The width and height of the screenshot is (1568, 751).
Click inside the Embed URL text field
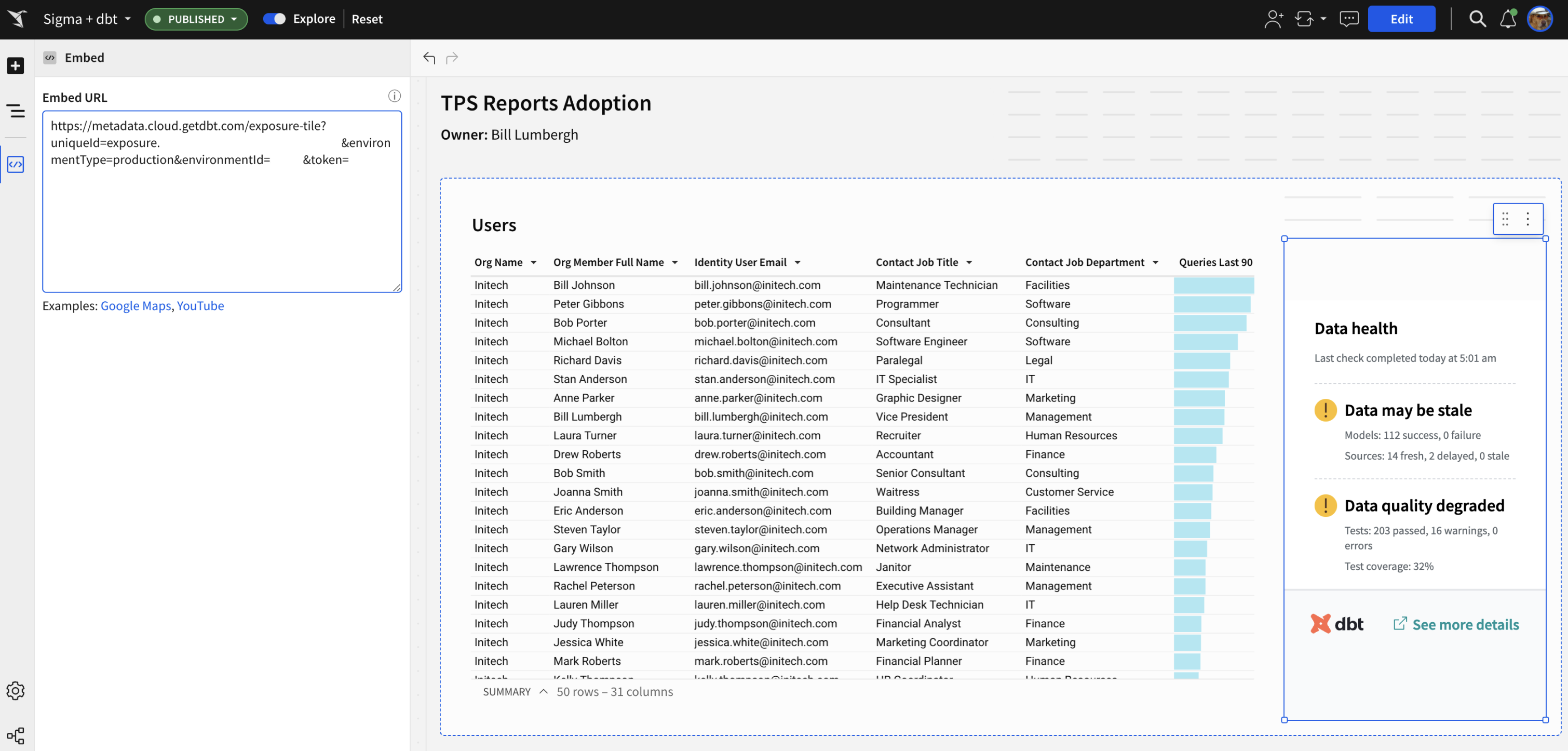pyautogui.click(x=222, y=201)
